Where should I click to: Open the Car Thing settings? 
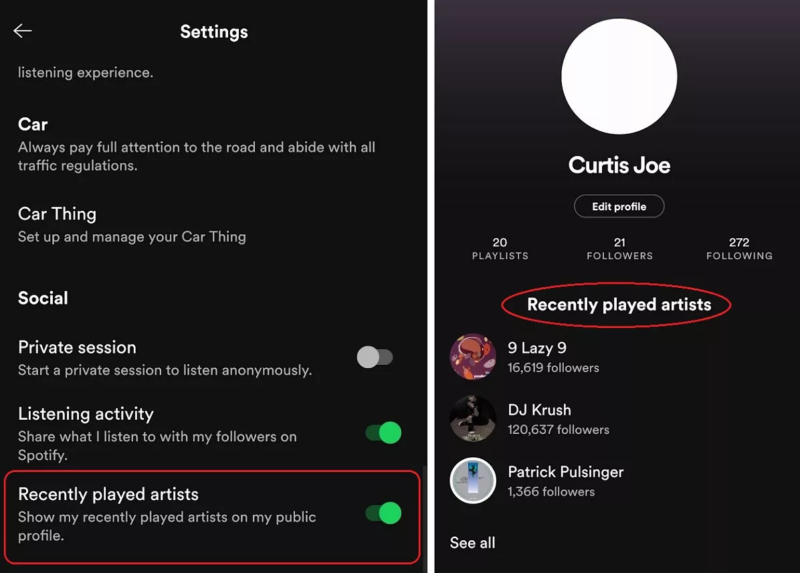pos(132,225)
